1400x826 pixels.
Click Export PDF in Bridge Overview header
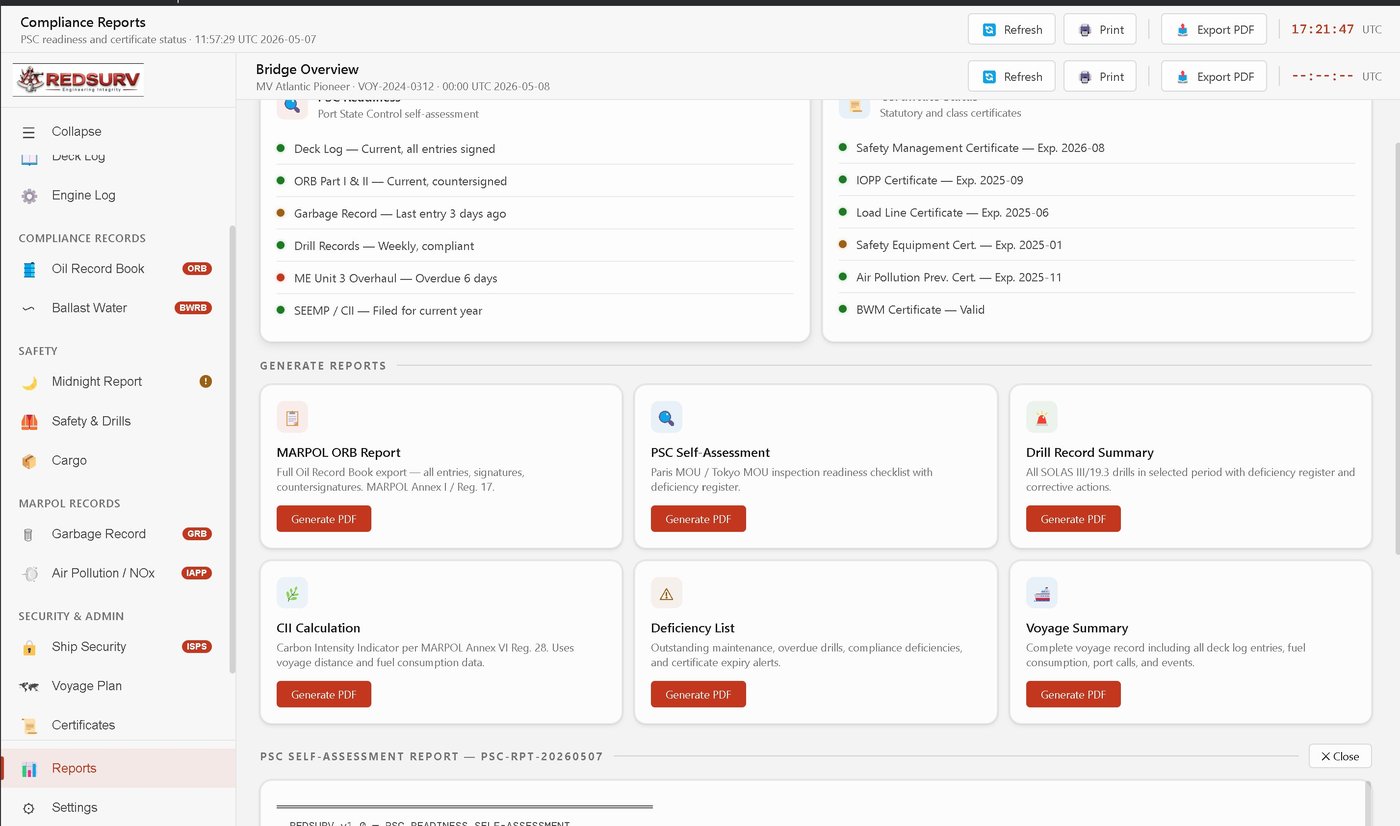1214,77
